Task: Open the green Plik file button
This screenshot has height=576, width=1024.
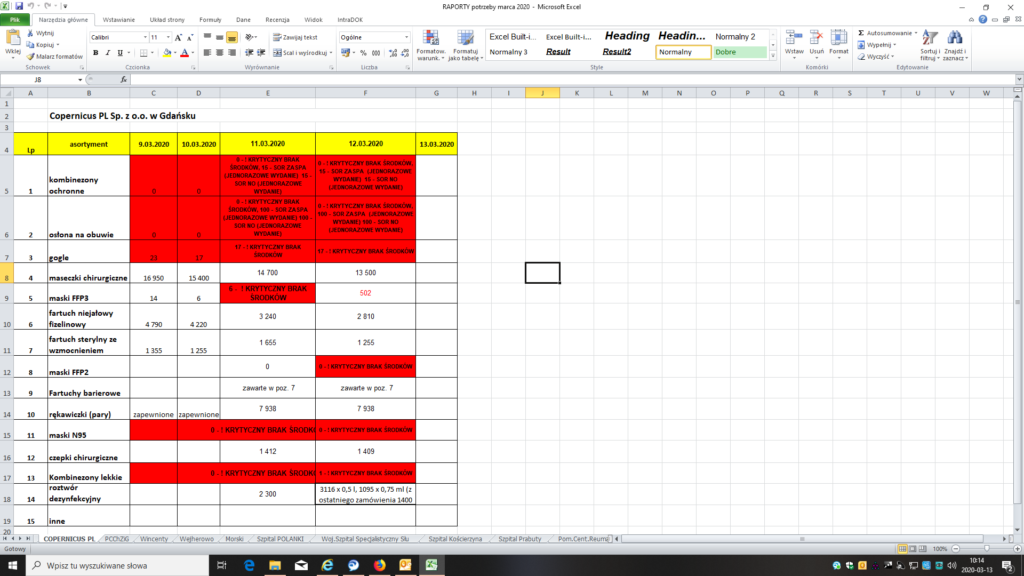Action: click(x=15, y=19)
